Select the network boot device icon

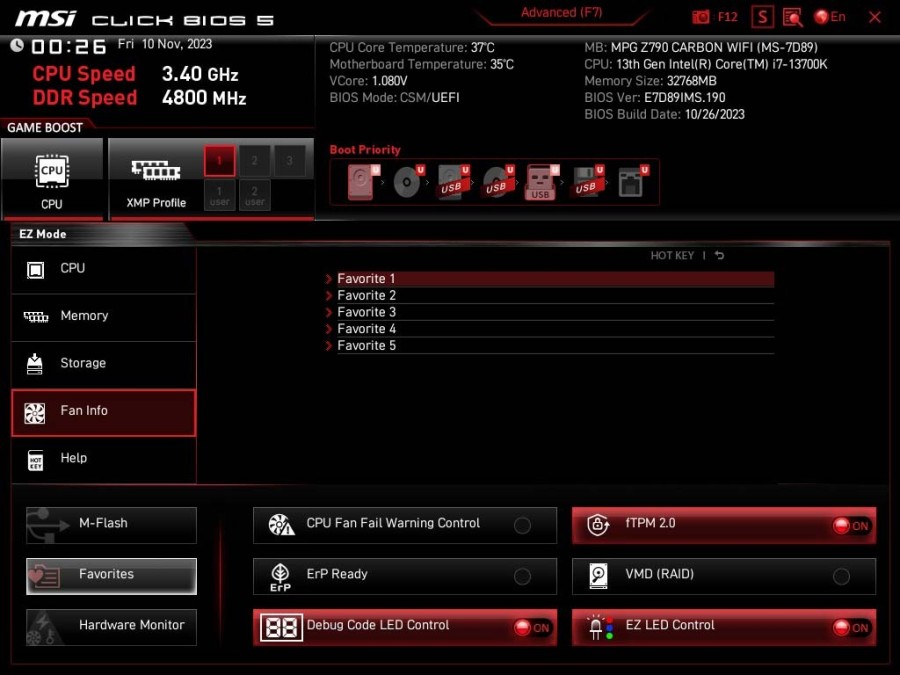(633, 182)
